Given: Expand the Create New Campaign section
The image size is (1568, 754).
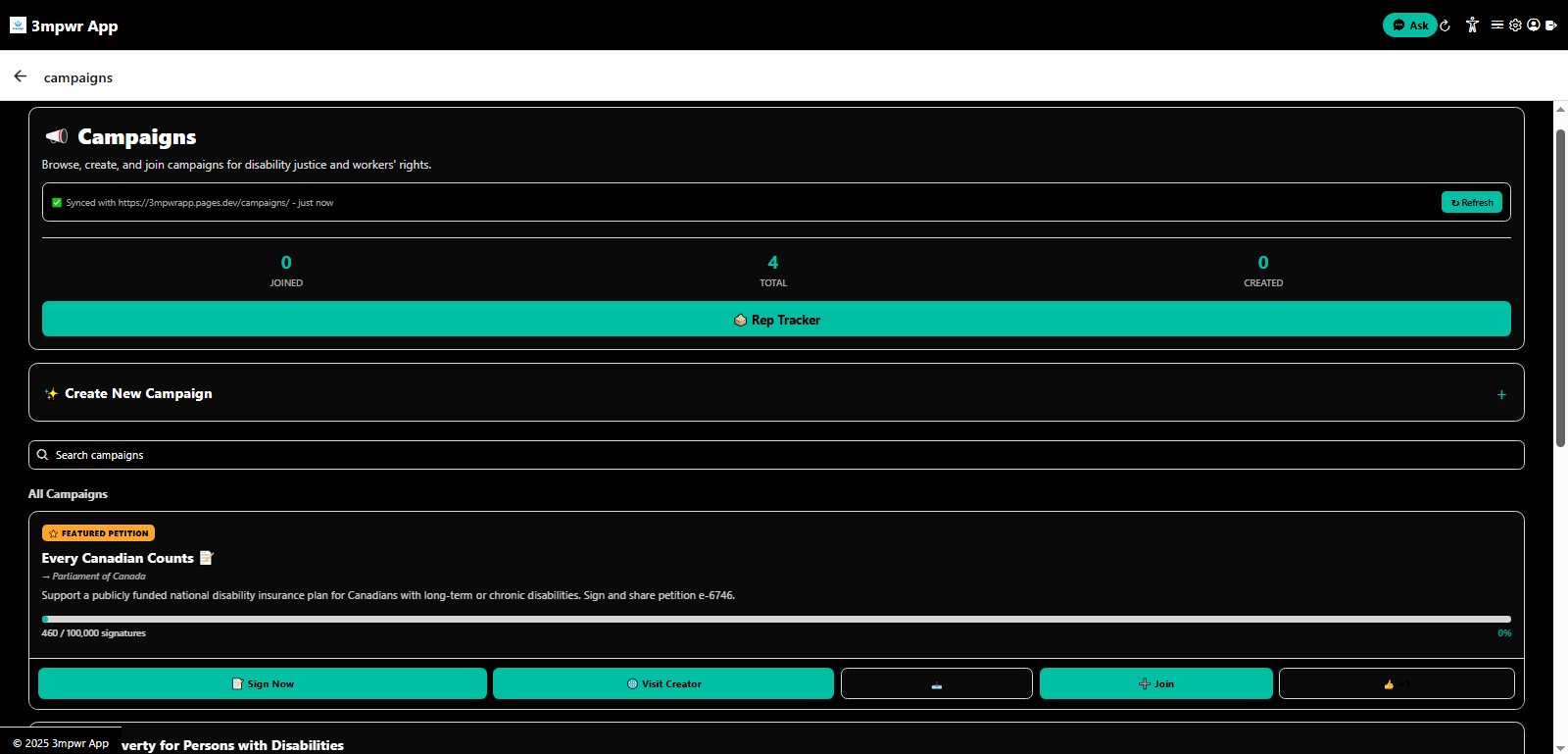Looking at the screenshot, I should pos(776,392).
